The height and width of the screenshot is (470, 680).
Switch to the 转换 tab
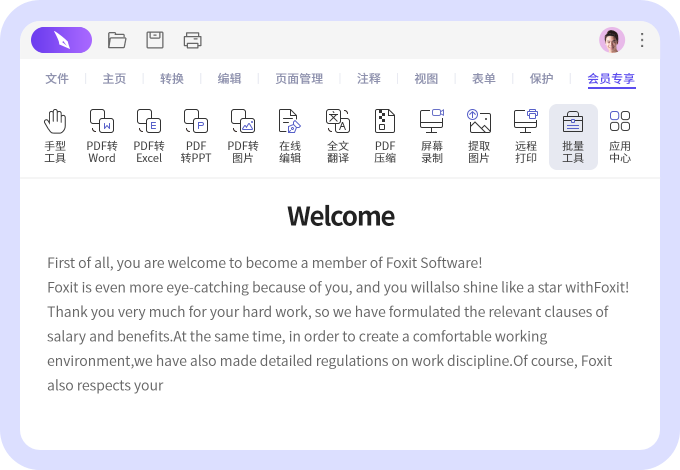172,78
